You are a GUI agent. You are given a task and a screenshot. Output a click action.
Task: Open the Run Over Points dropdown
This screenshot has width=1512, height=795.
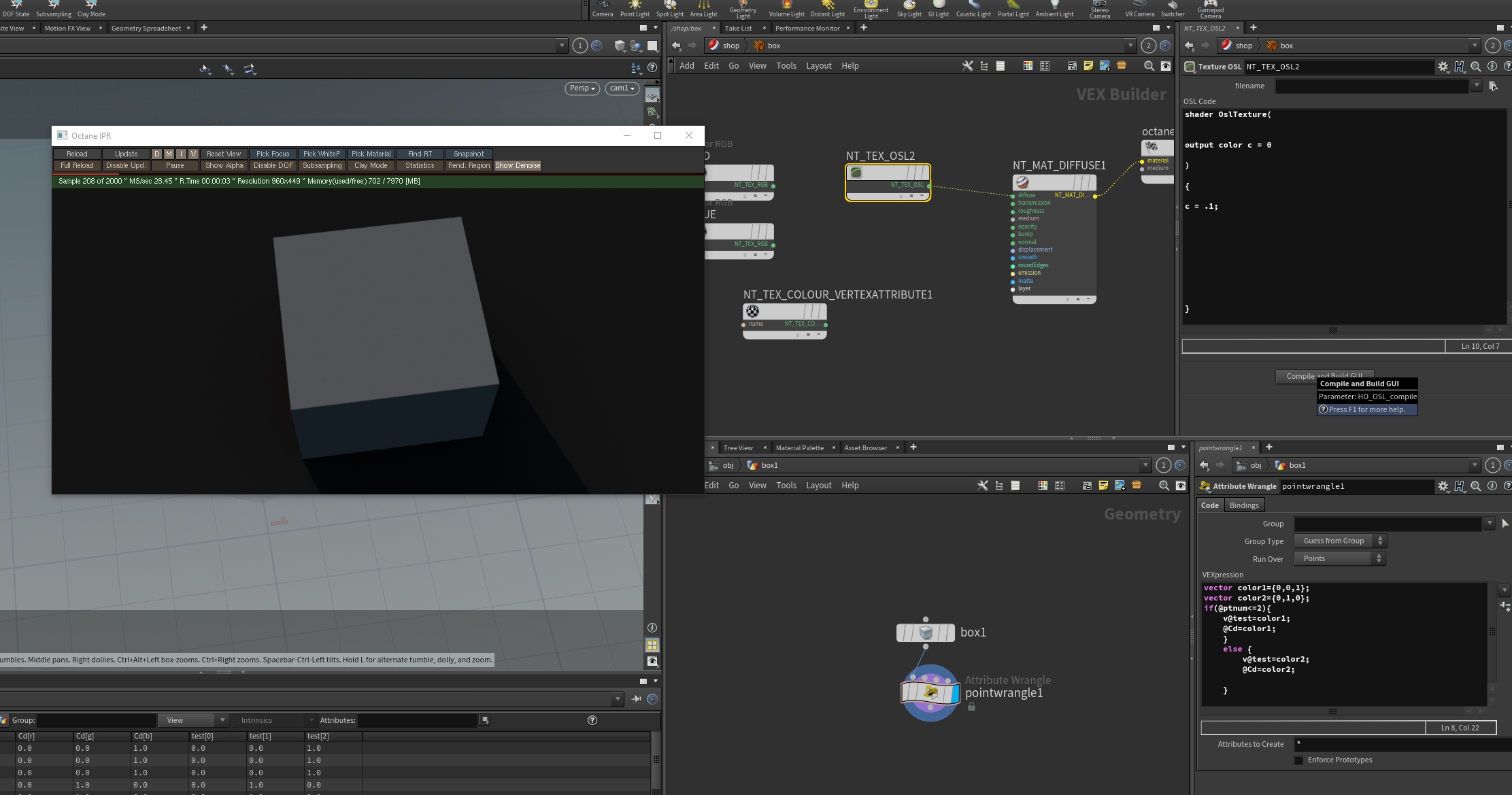[x=1339, y=558]
